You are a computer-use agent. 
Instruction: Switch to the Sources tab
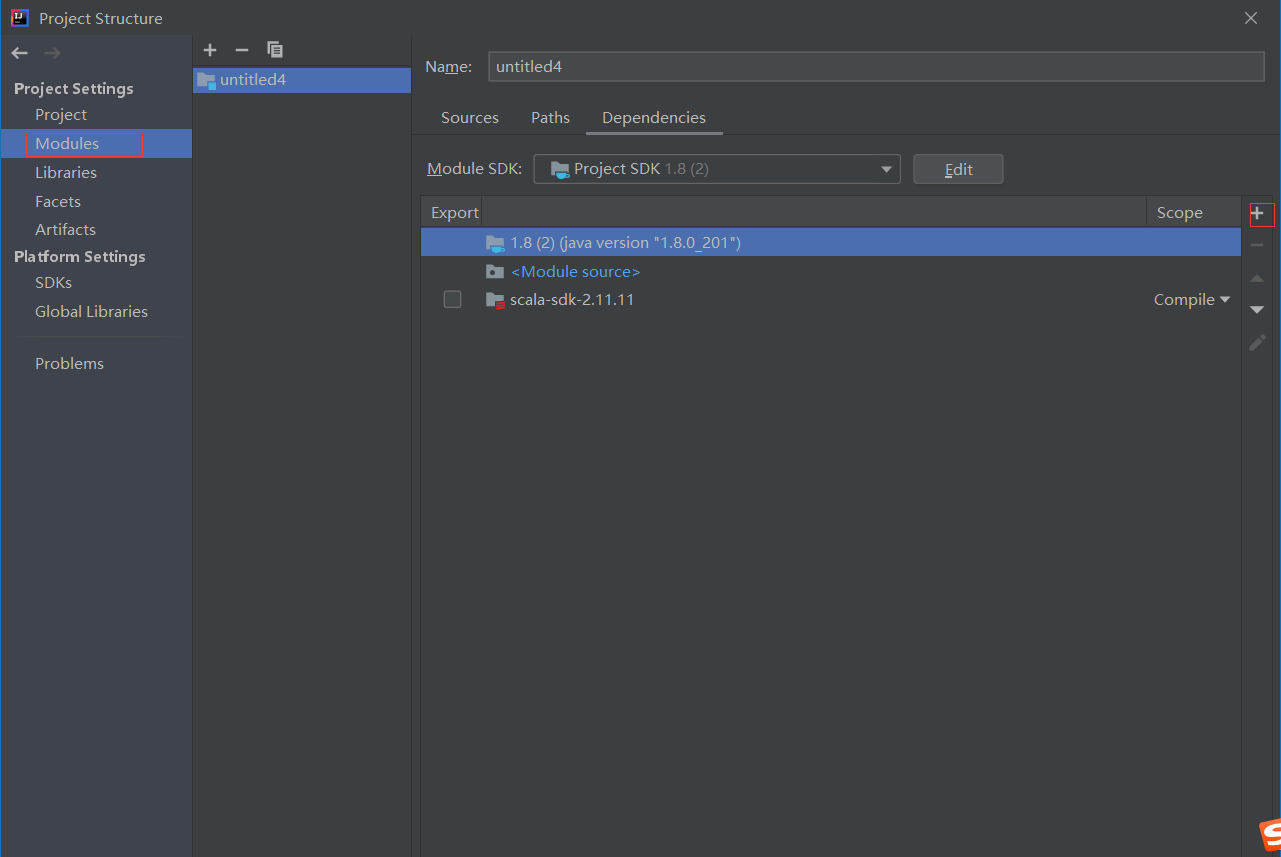click(470, 117)
